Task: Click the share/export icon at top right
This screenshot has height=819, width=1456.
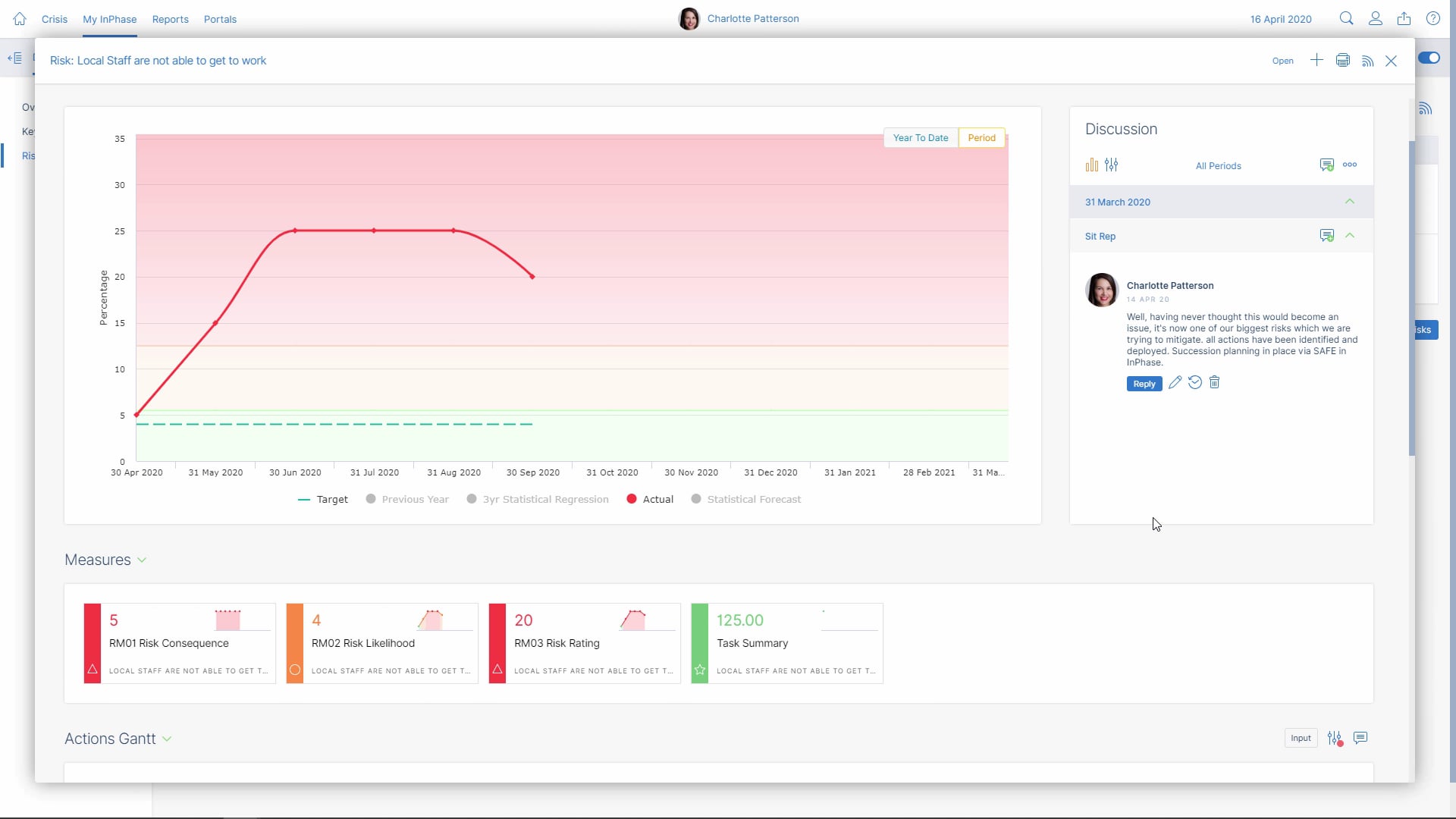Action: 1404,18
